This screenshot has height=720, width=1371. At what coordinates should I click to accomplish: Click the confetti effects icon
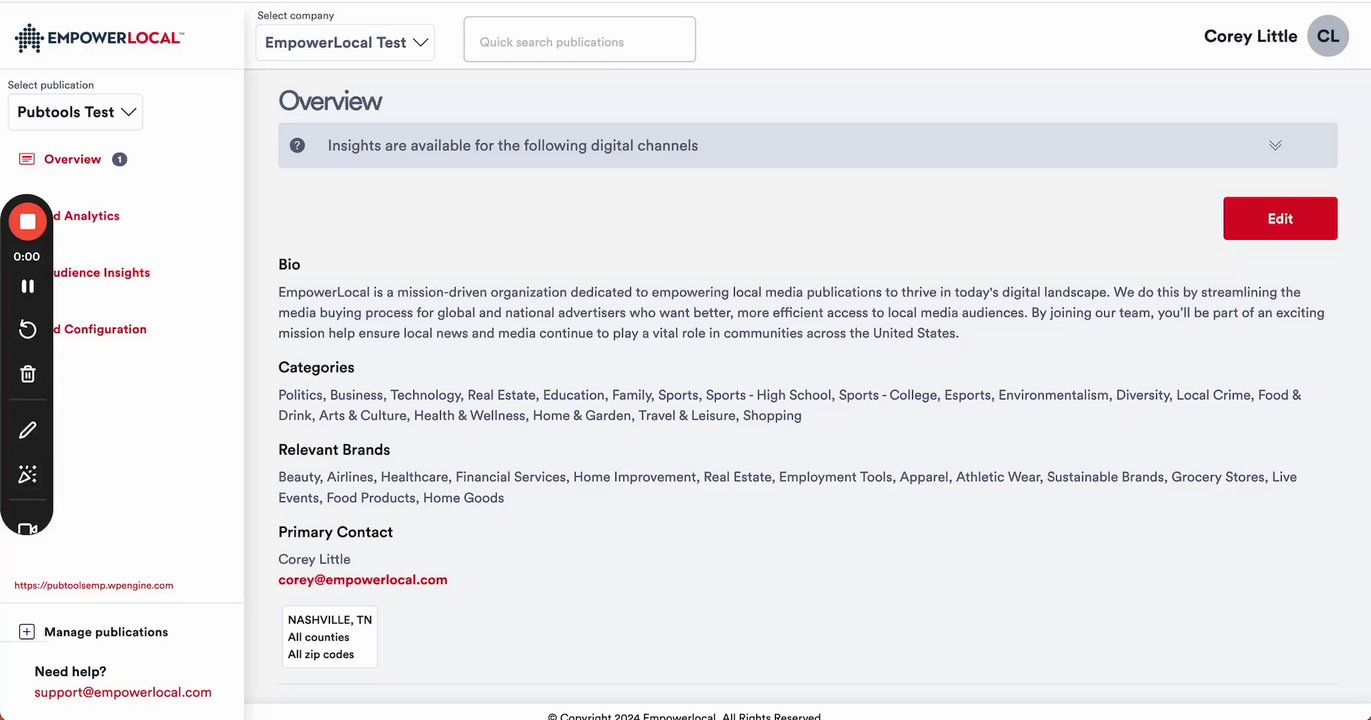tap(28, 475)
